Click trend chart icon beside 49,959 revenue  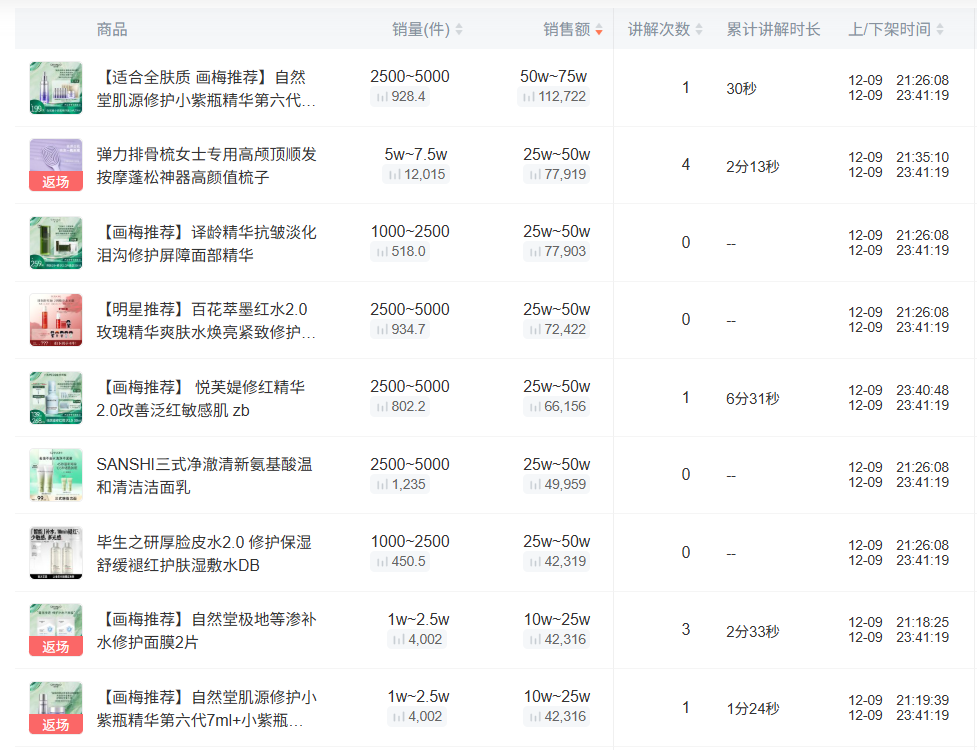535,485
